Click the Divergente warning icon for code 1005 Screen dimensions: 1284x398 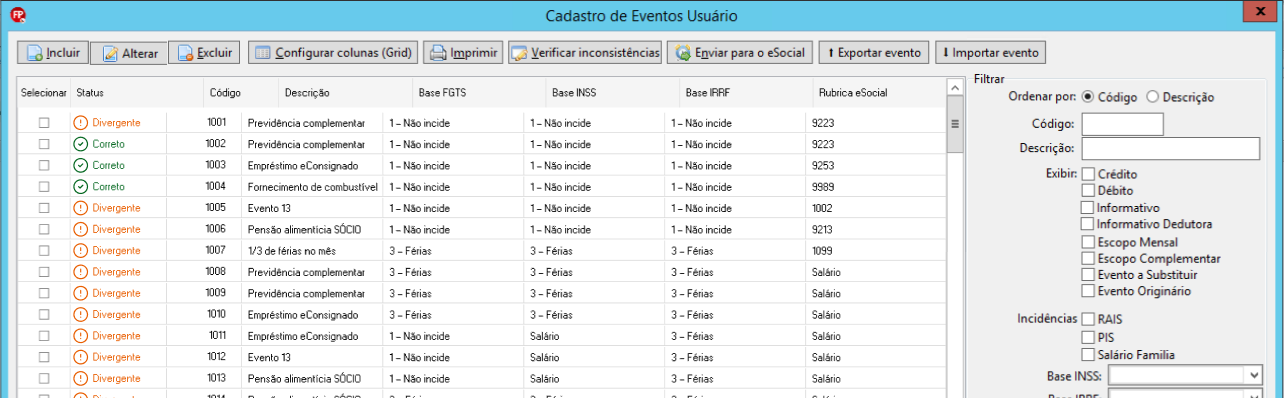pyautogui.click(x=80, y=208)
